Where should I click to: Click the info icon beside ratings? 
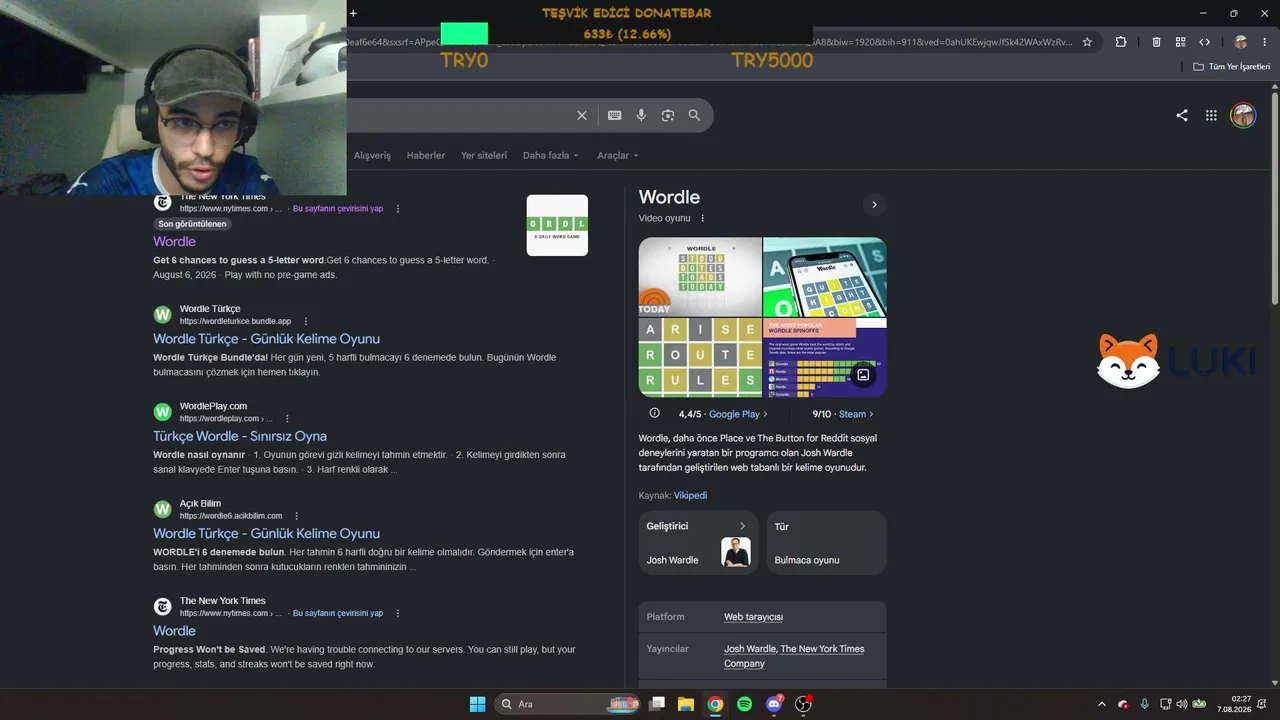tap(654, 413)
